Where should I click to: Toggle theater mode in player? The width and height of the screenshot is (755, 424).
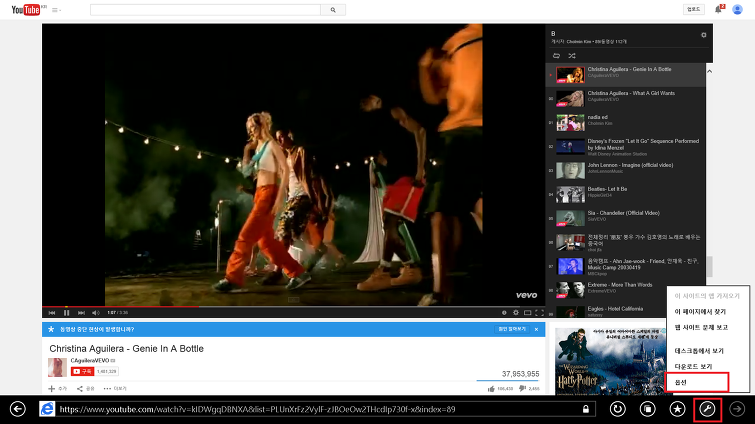pos(528,313)
